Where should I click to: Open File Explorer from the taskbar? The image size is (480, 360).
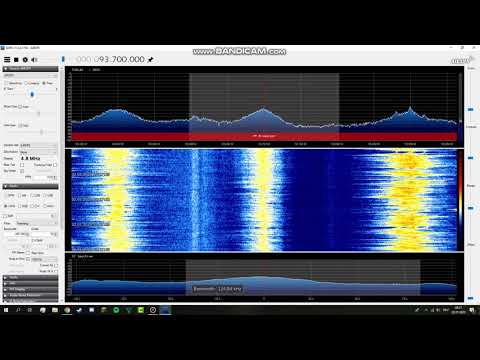55,310
